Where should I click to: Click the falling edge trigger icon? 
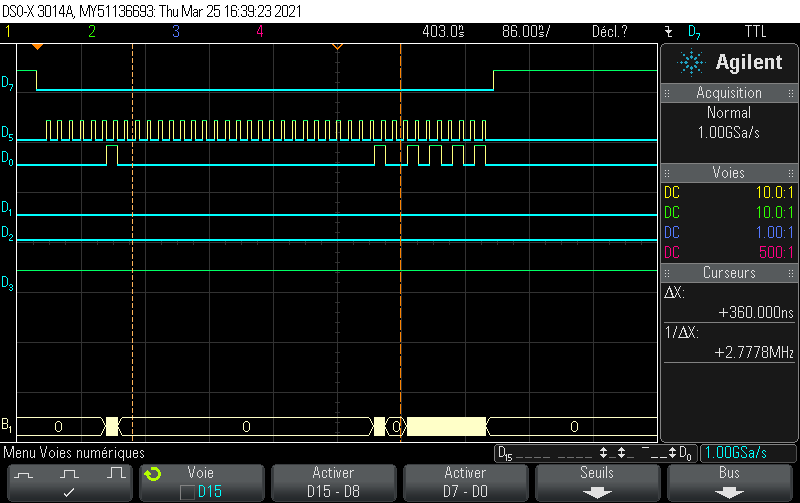(669, 32)
